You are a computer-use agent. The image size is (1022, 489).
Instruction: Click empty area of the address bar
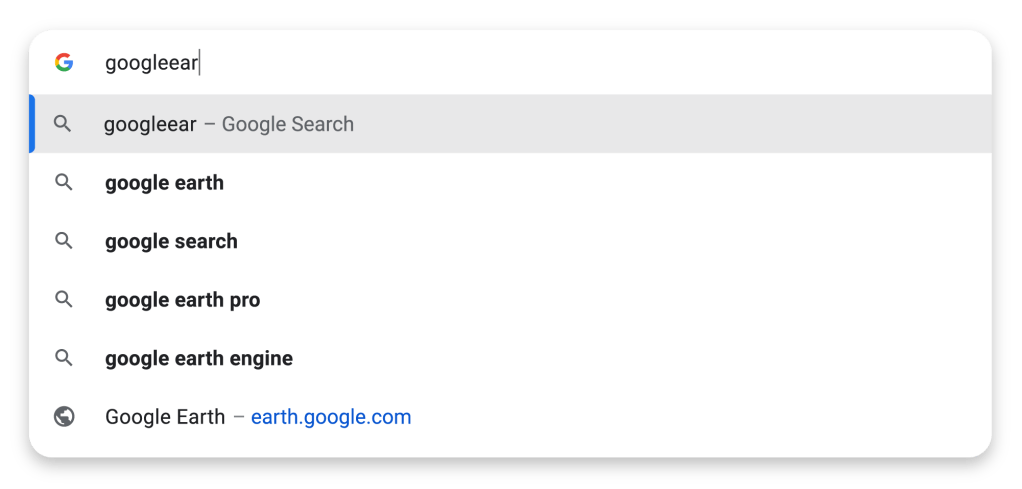point(600,63)
